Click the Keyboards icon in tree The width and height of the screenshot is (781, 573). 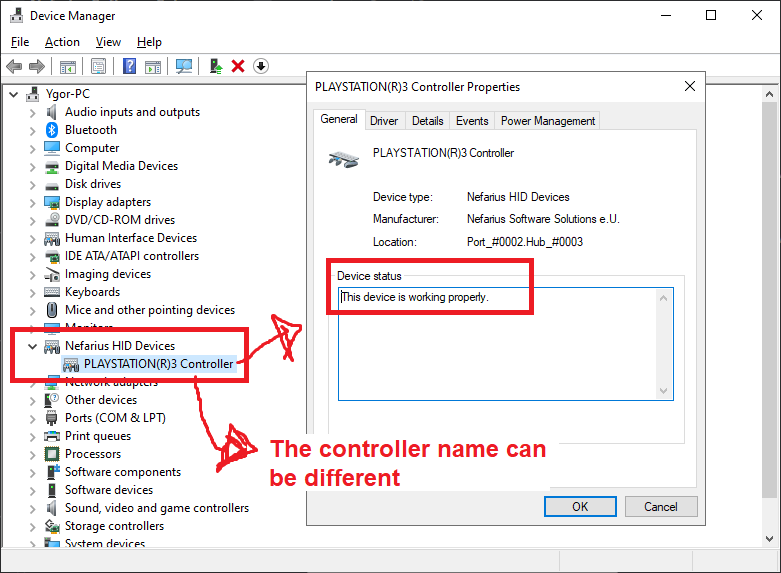tap(52, 292)
